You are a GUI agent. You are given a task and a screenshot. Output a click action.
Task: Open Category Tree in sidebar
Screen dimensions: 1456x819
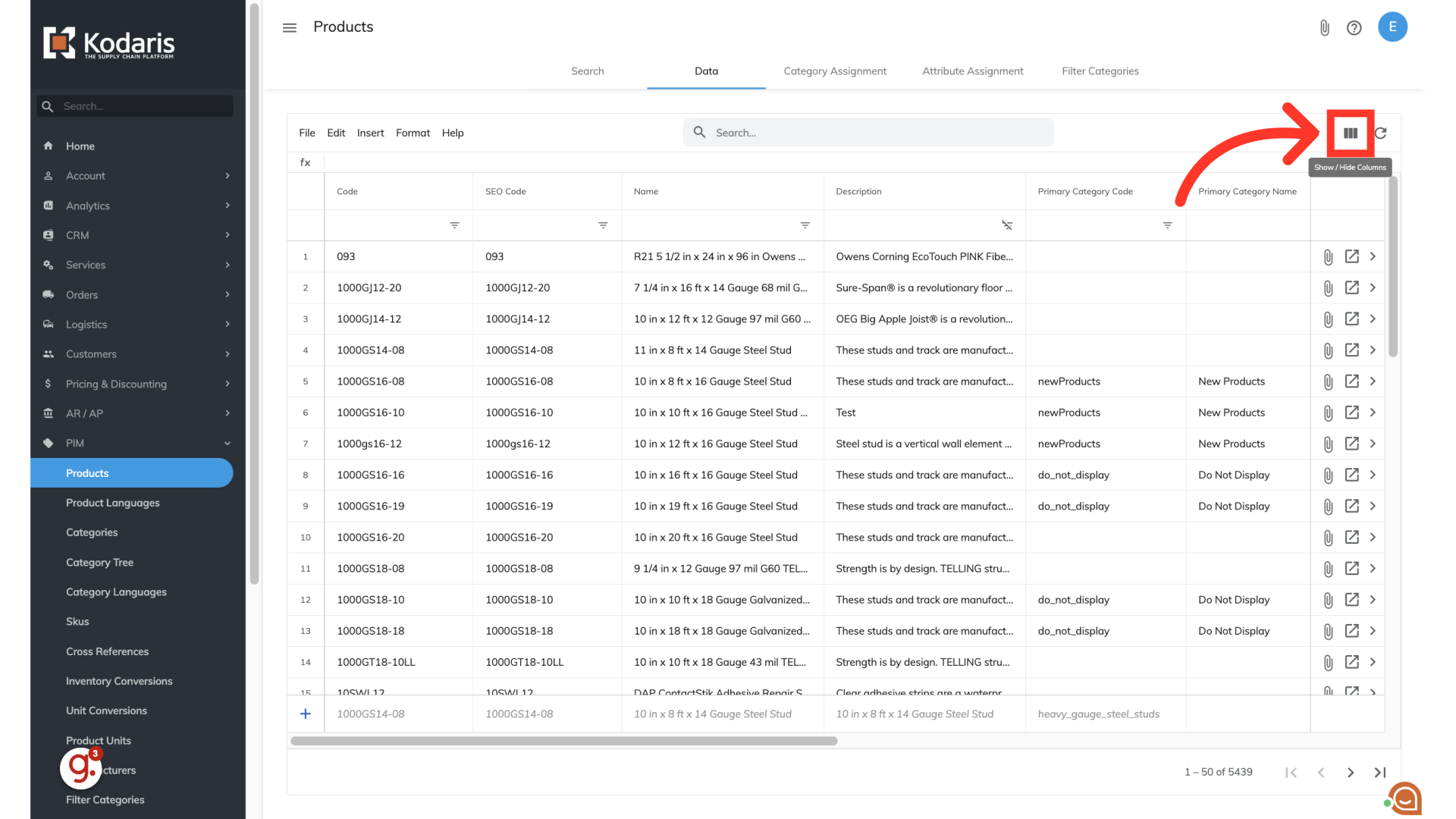(99, 562)
